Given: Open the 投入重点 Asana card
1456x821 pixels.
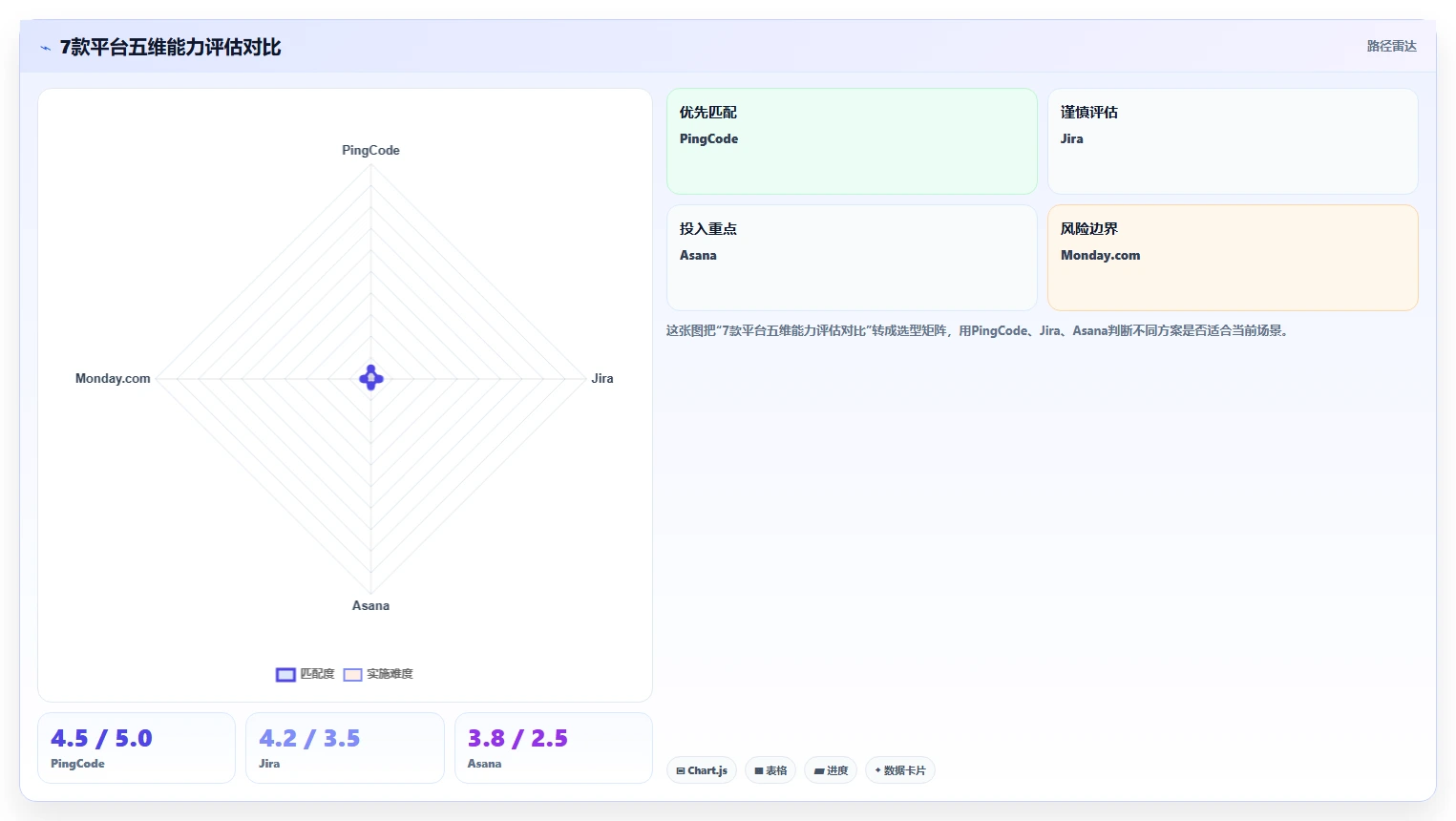Looking at the screenshot, I should point(852,258).
